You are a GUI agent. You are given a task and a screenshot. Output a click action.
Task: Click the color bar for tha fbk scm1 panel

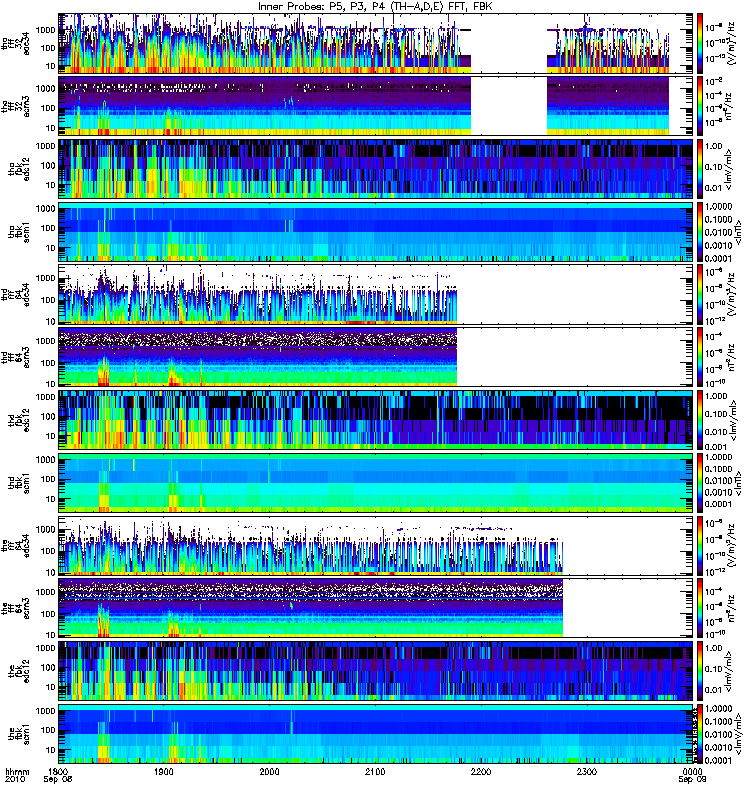(700, 232)
